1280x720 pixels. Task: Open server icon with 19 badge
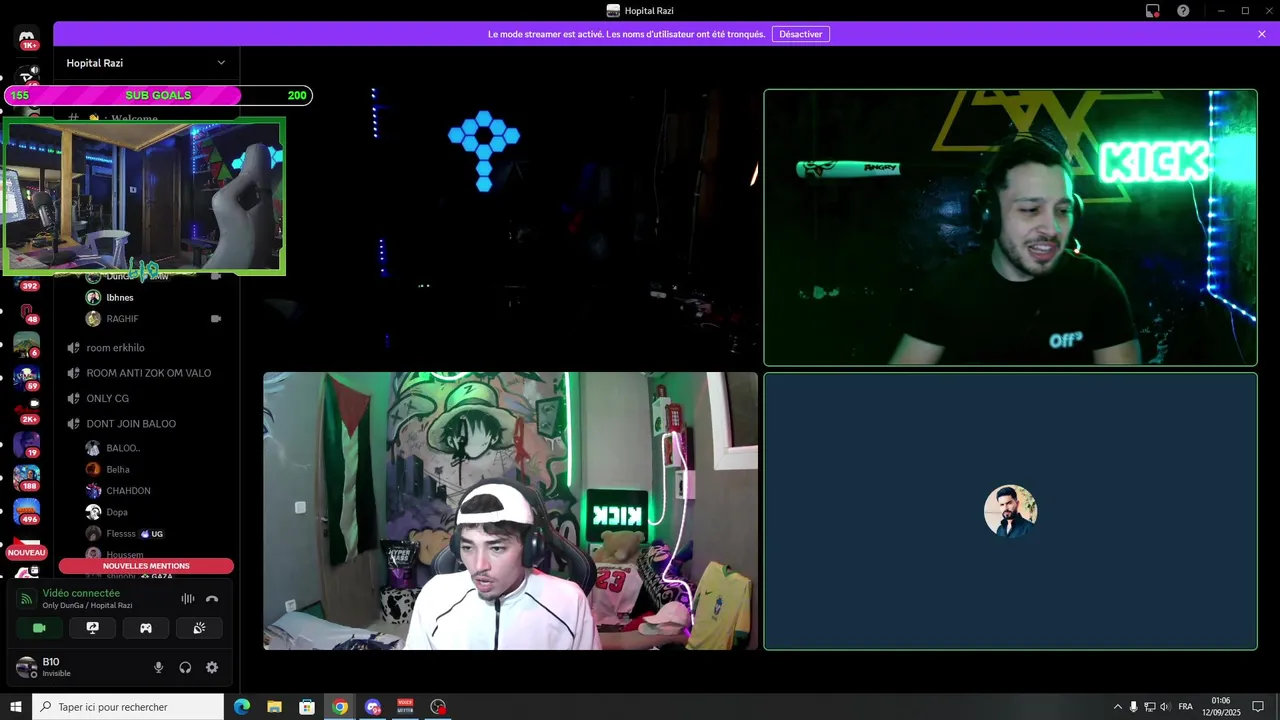(x=27, y=444)
